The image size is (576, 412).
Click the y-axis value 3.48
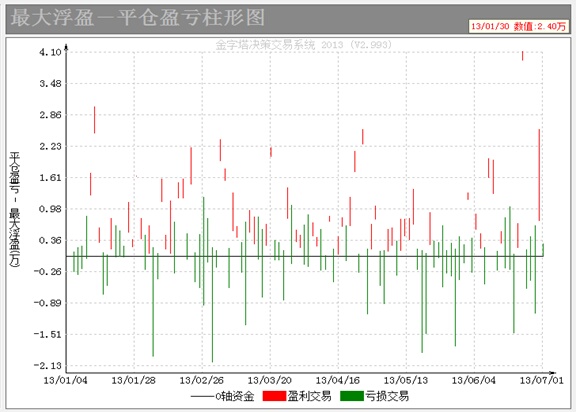coord(50,83)
